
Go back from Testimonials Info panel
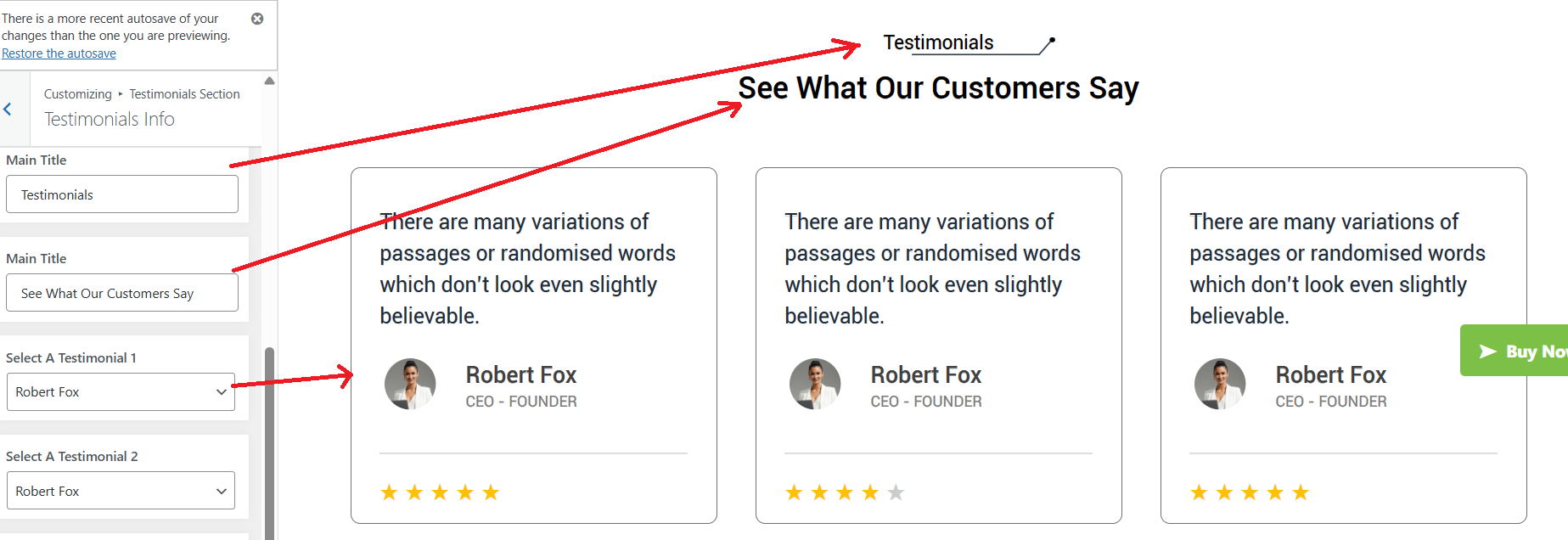(8, 109)
